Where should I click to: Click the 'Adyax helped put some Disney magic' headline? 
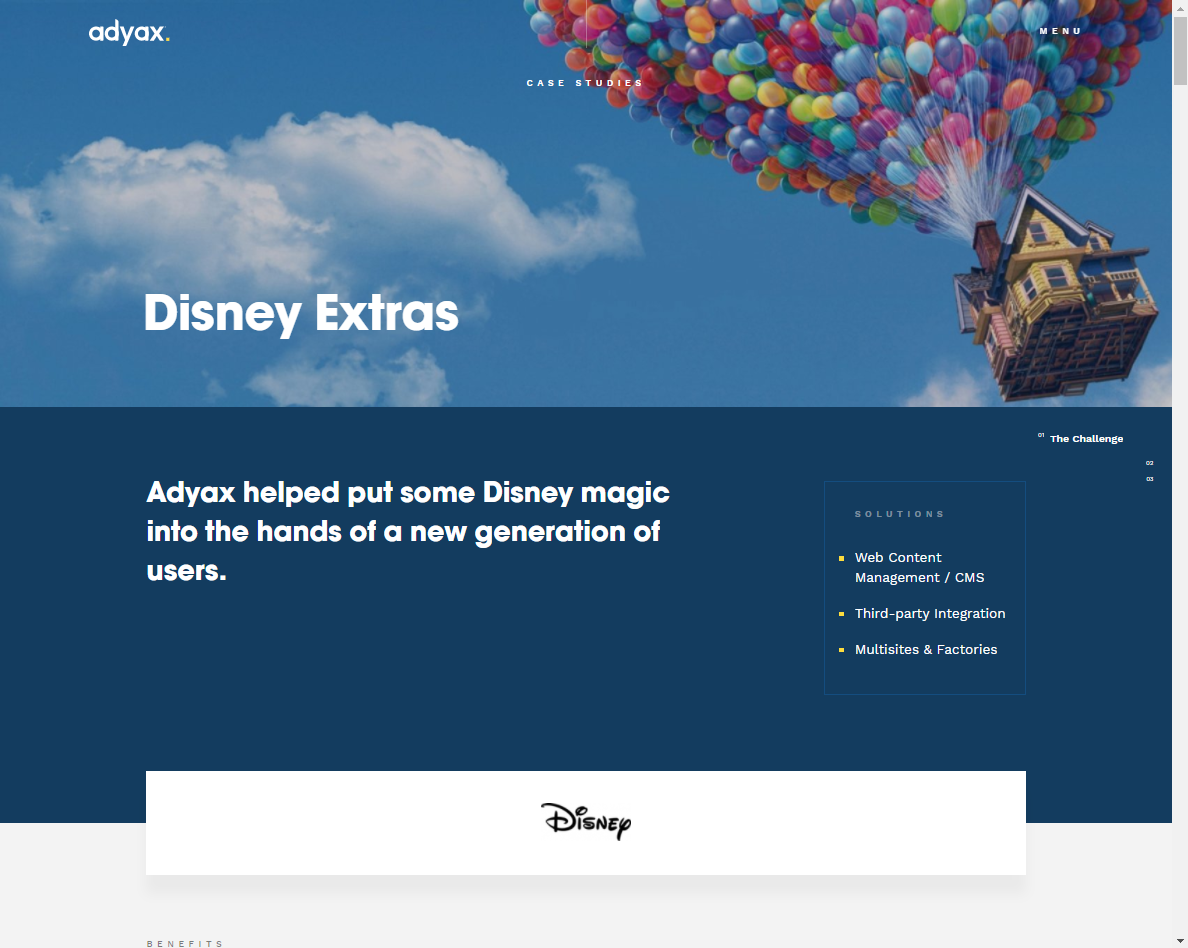coord(408,531)
